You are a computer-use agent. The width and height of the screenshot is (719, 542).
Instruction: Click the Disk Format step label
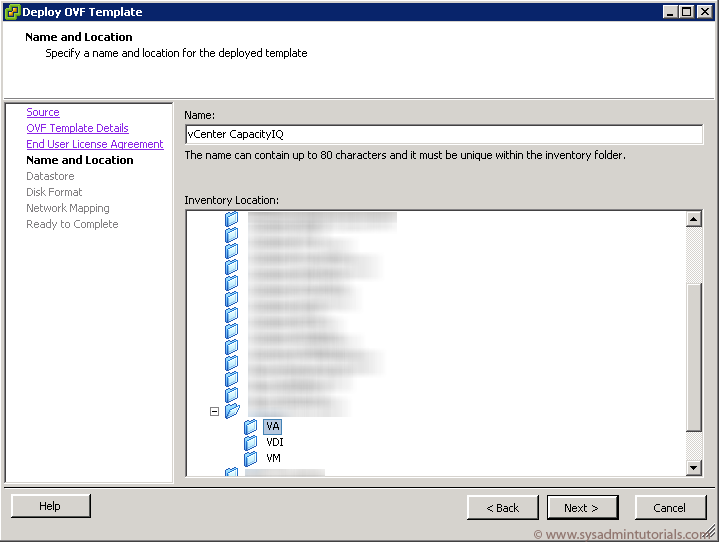54,192
